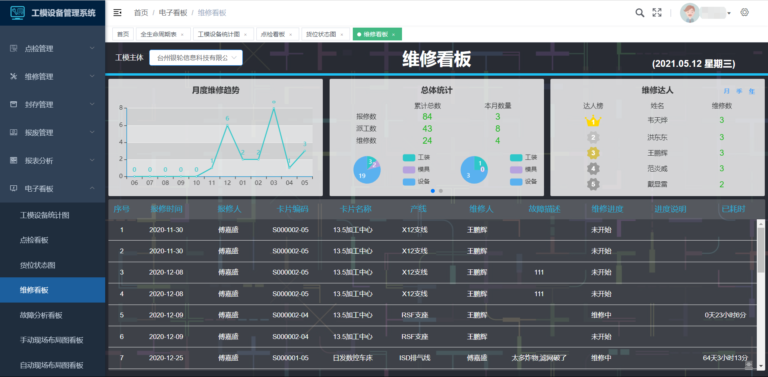Click the rank 5 medal badge
Viewport: 768px width, 377px height.
[x=593, y=185]
